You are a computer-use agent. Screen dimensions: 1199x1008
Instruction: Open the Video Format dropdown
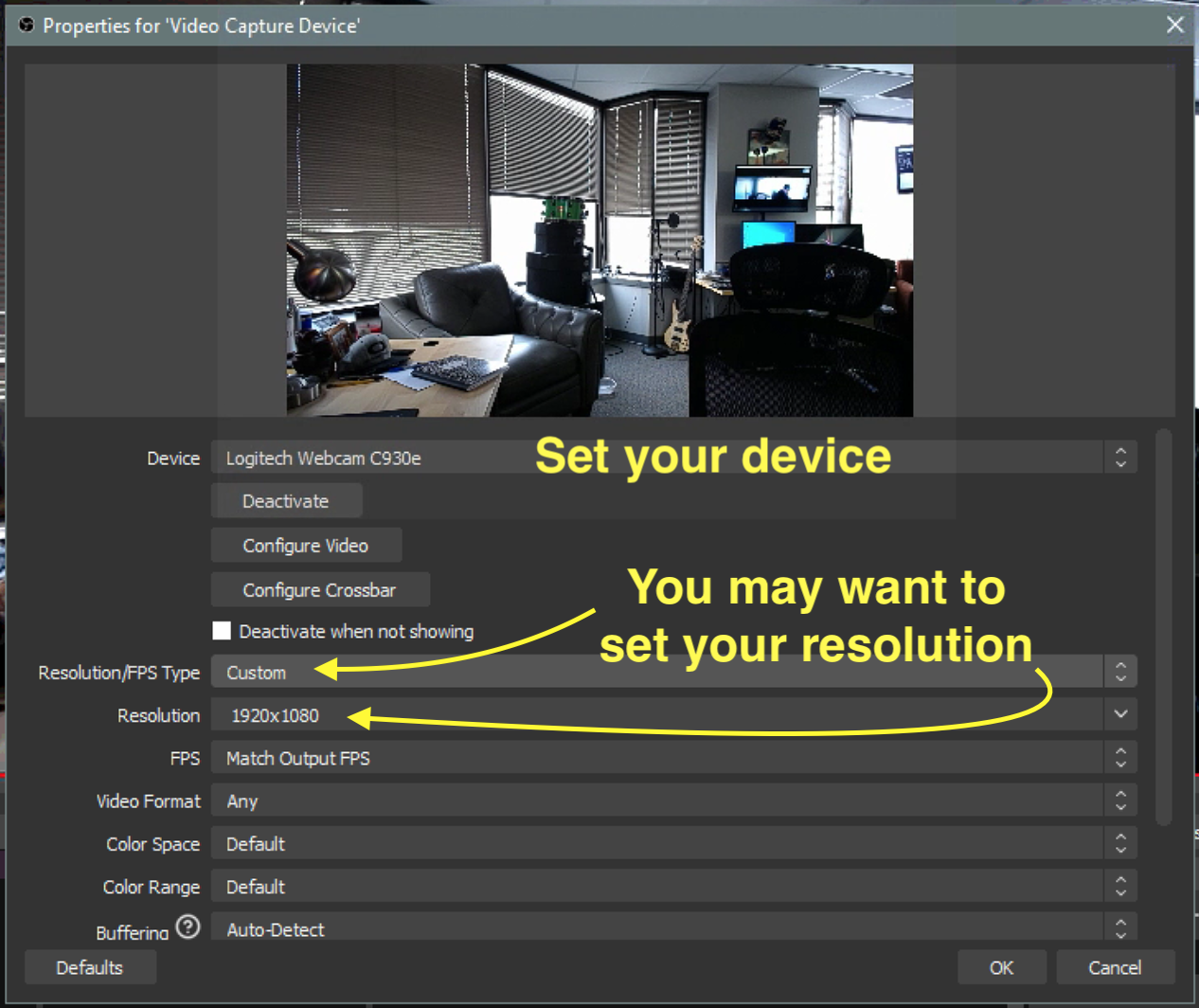[x=672, y=801]
